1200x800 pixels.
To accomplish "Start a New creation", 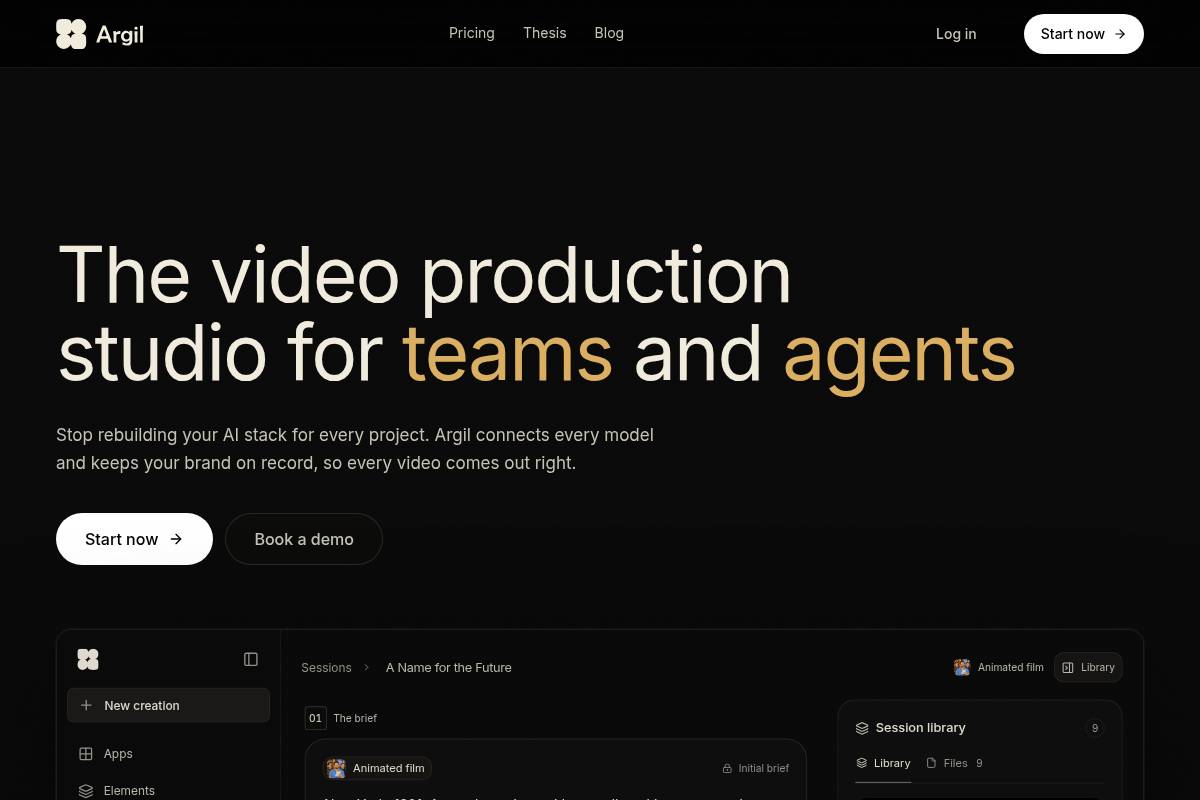I will [168, 705].
